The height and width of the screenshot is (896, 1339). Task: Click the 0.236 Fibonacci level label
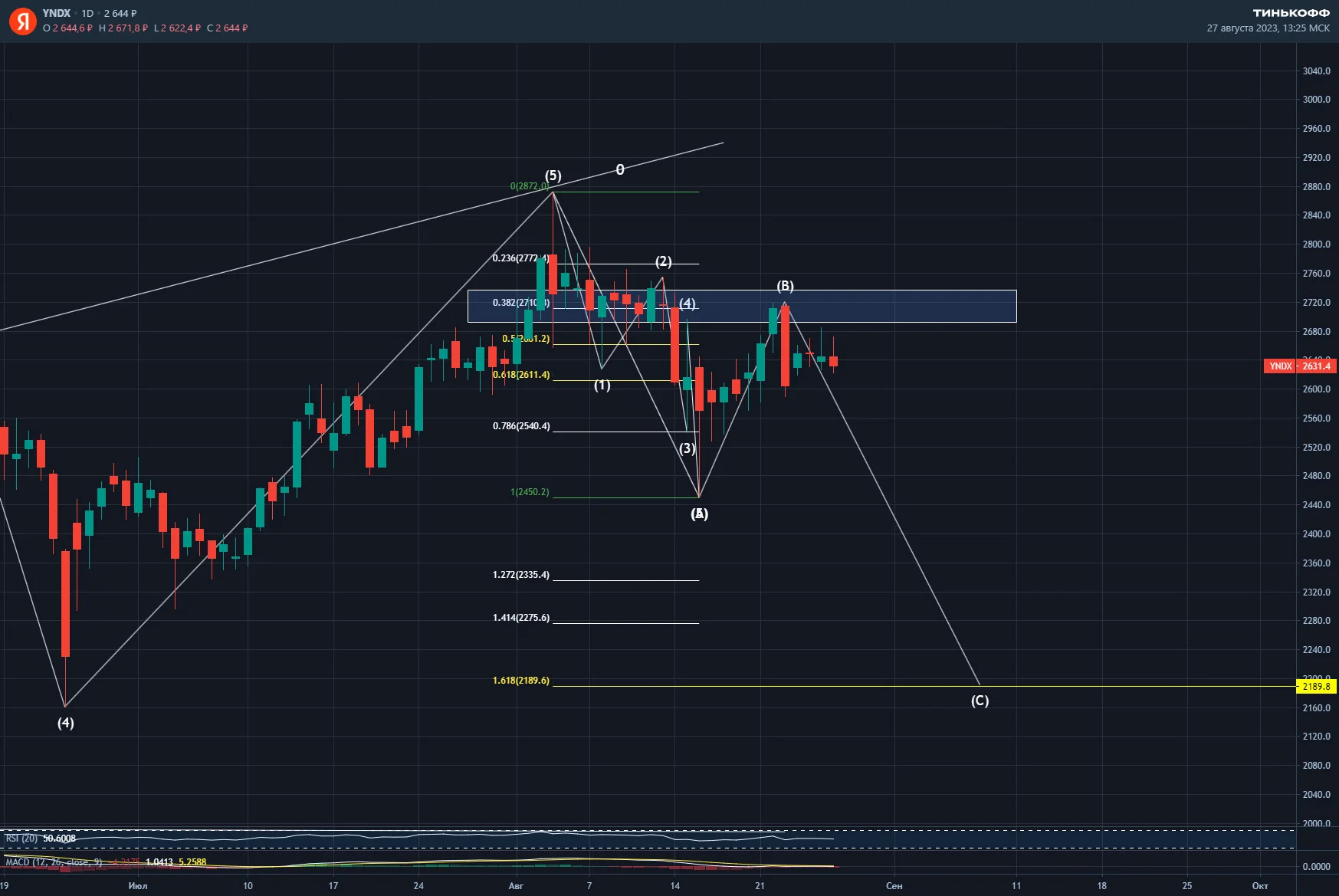tap(520, 258)
